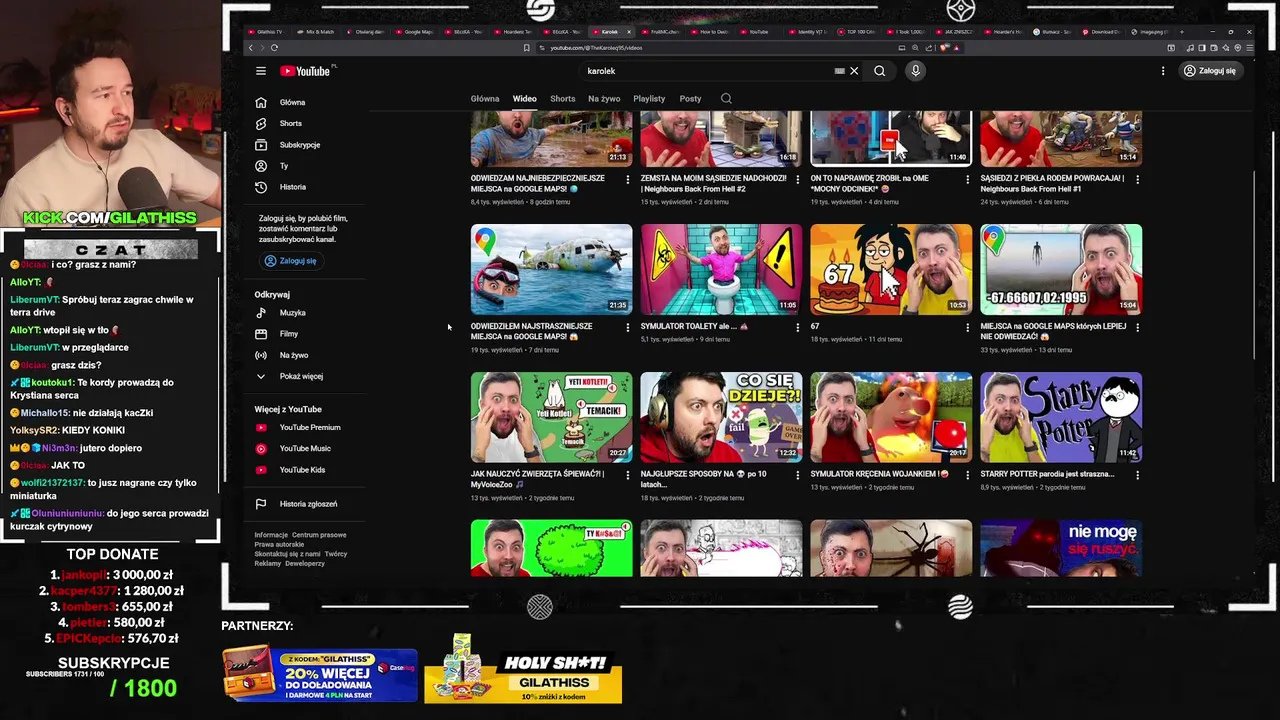Open the SYMULATOR TOALETY thumbnail

(x=721, y=269)
